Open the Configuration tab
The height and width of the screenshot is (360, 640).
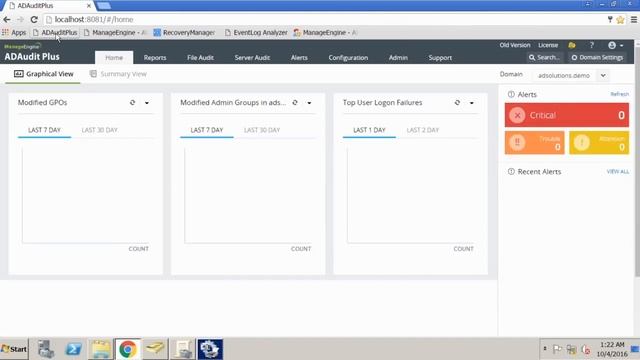[x=348, y=58]
